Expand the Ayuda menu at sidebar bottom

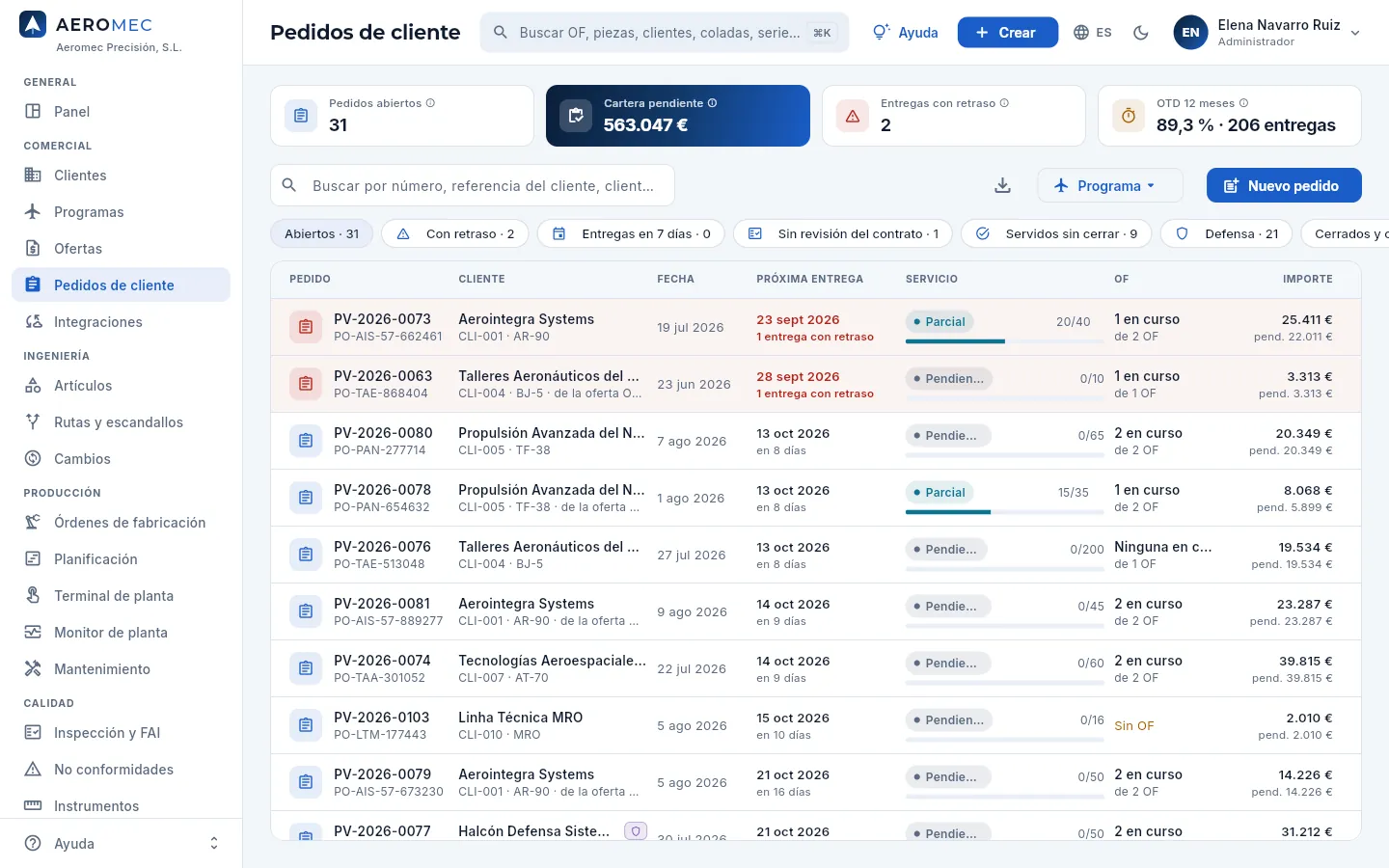pos(121,843)
